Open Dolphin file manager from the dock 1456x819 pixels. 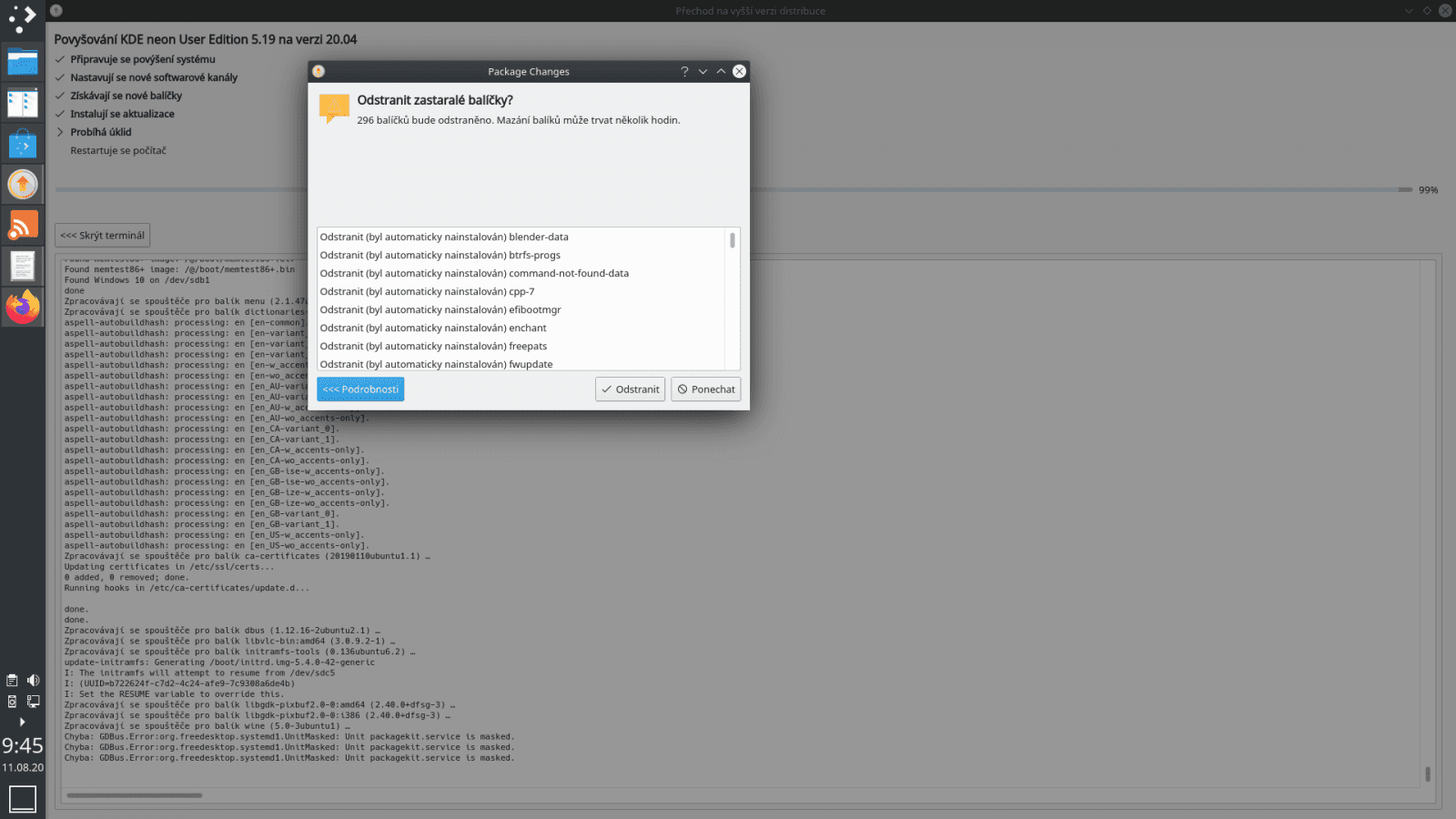click(x=23, y=62)
